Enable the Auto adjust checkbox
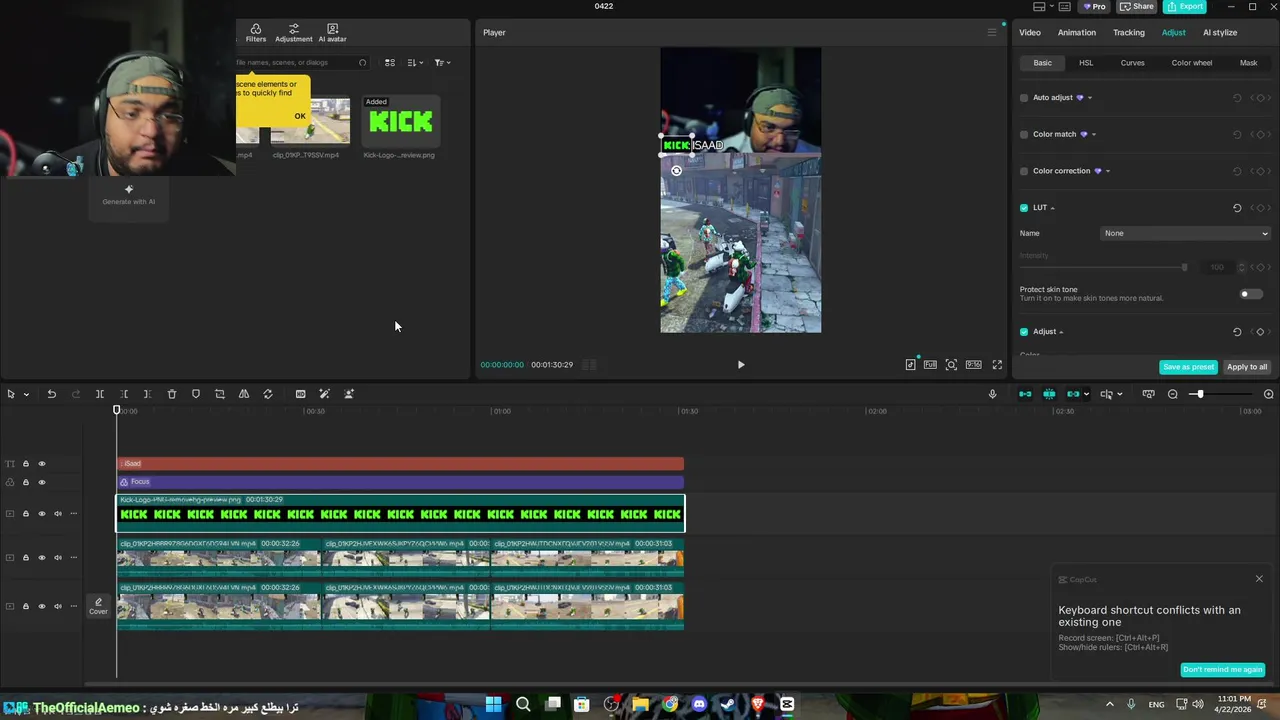Image resolution: width=1280 pixels, height=720 pixels. (x=1024, y=98)
